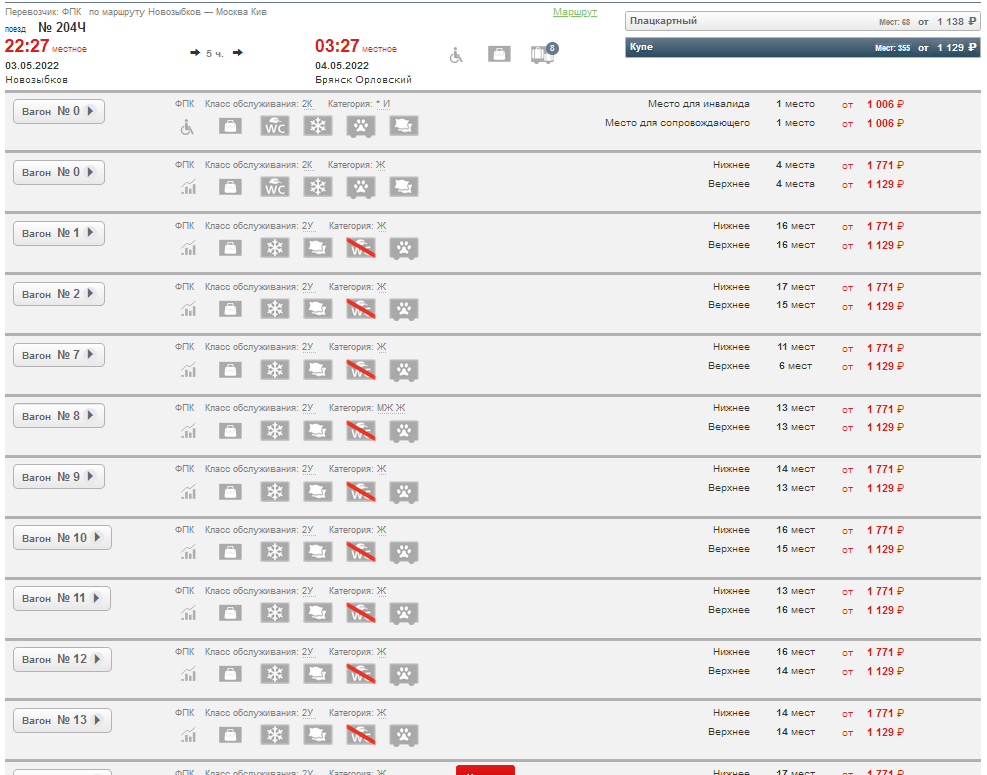Click the car transport icon with badge 8
The width and height of the screenshot is (987, 775).
543,54
